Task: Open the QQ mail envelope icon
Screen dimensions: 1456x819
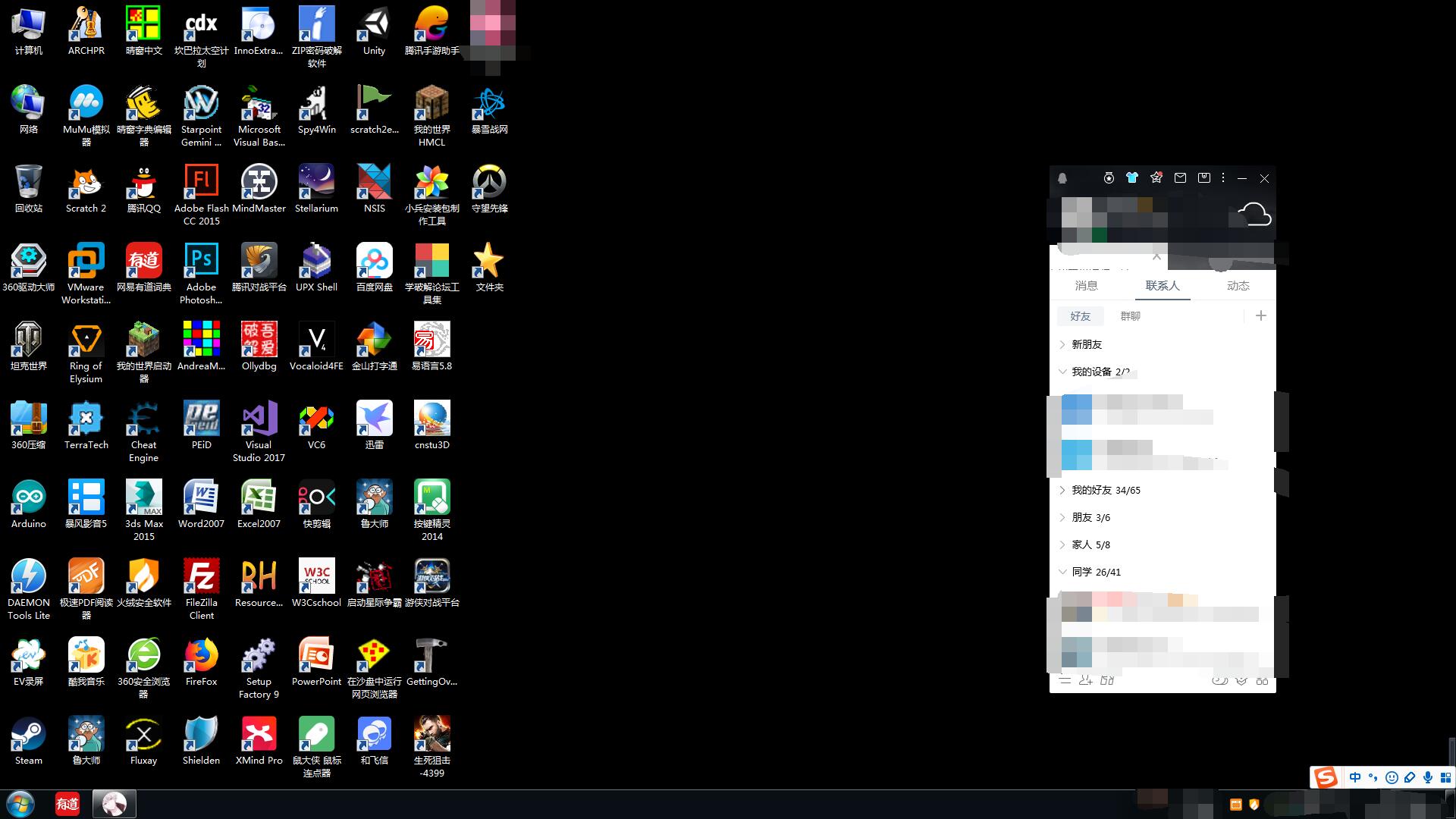Action: pyautogui.click(x=1180, y=178)
